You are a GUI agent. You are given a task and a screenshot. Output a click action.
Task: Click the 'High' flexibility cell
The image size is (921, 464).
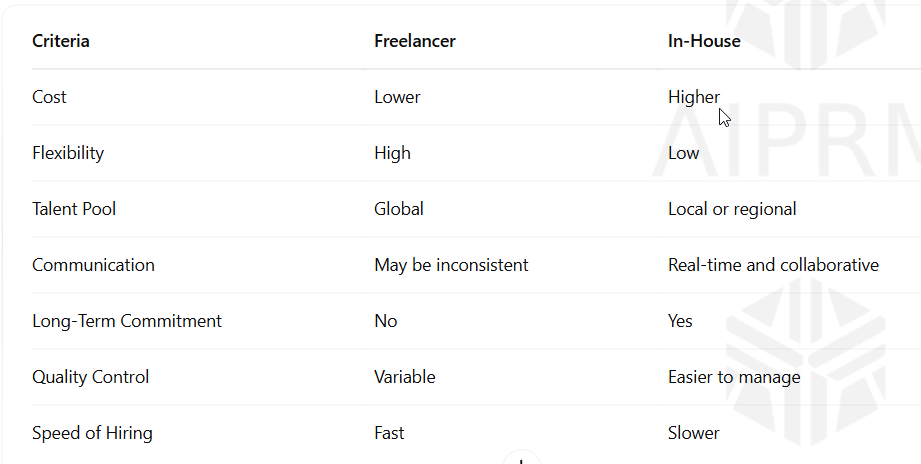[x=392, y=153]
